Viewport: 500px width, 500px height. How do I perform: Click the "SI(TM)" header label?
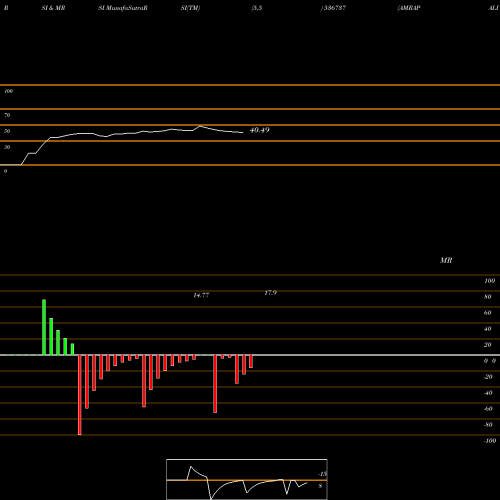point(190,8)
